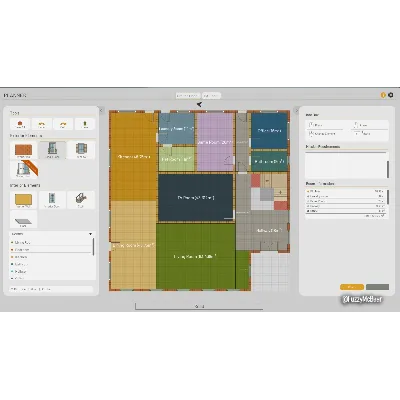The height and width of the screenshot is (400, 400).
Task: Choose the interior door tile
Action: [x=52, y=200]
